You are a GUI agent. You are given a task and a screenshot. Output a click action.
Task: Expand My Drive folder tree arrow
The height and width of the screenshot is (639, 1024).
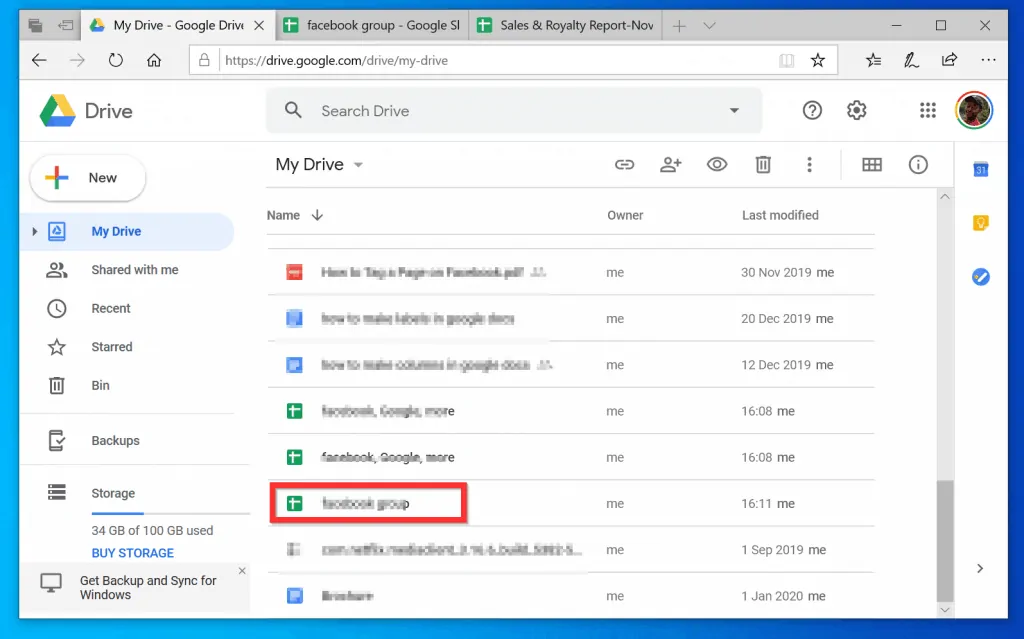coord(35,232)
